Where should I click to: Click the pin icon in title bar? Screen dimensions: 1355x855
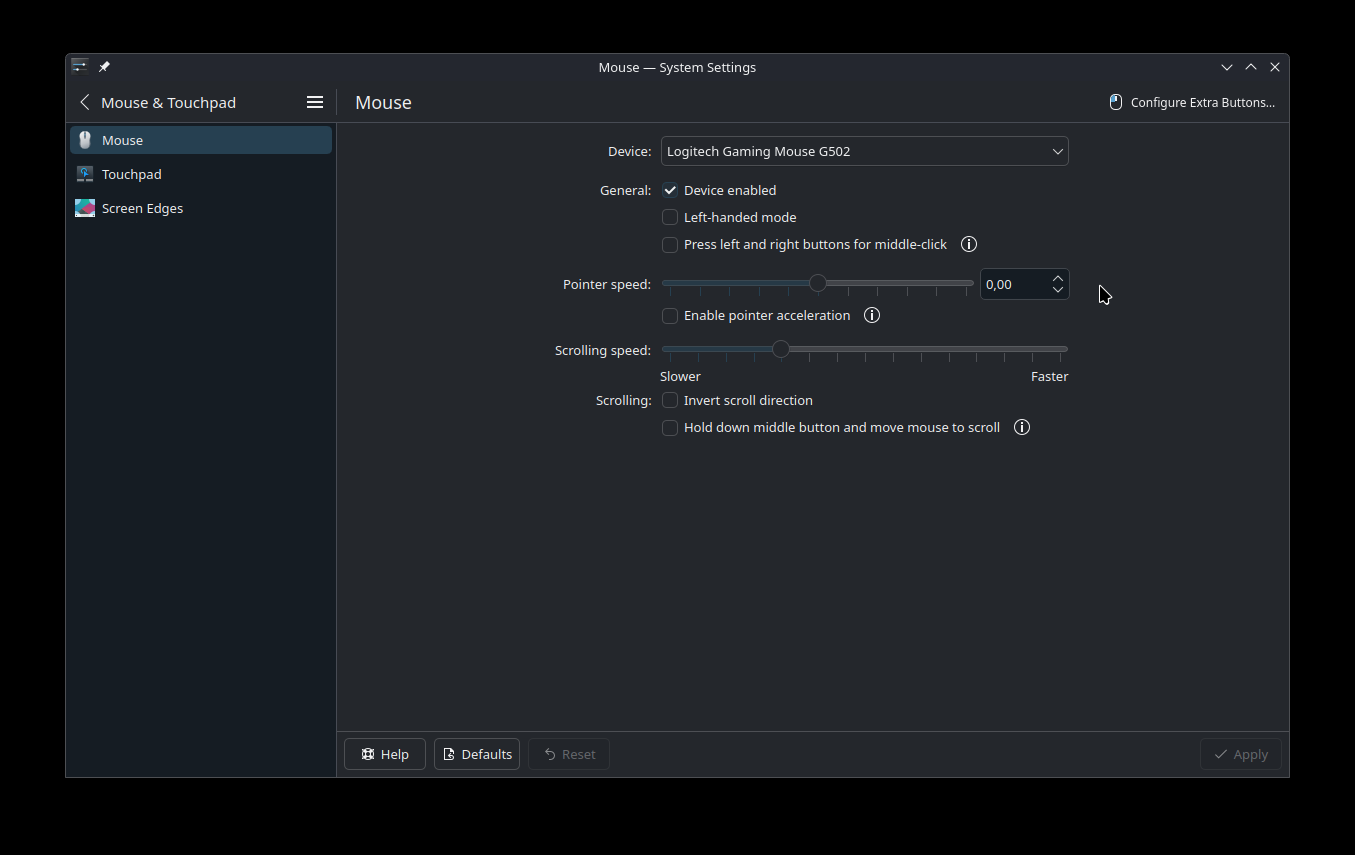tap(104, 67)
